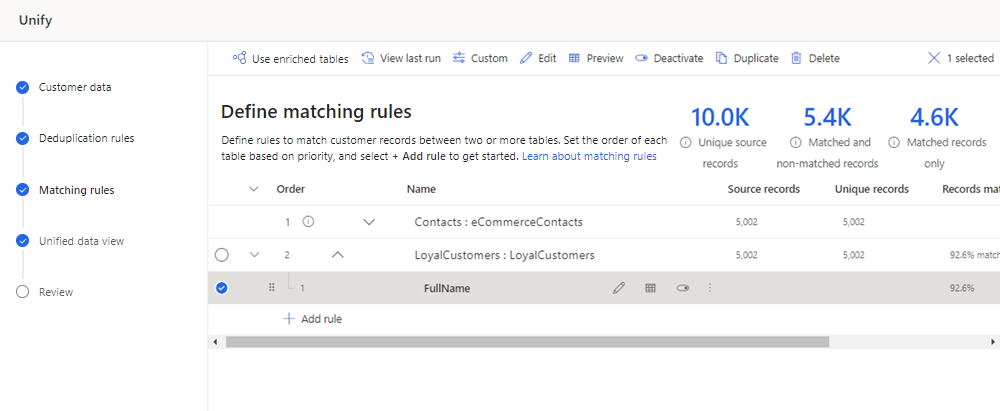
Task: Go to the Review step
Action: point(56,292)
